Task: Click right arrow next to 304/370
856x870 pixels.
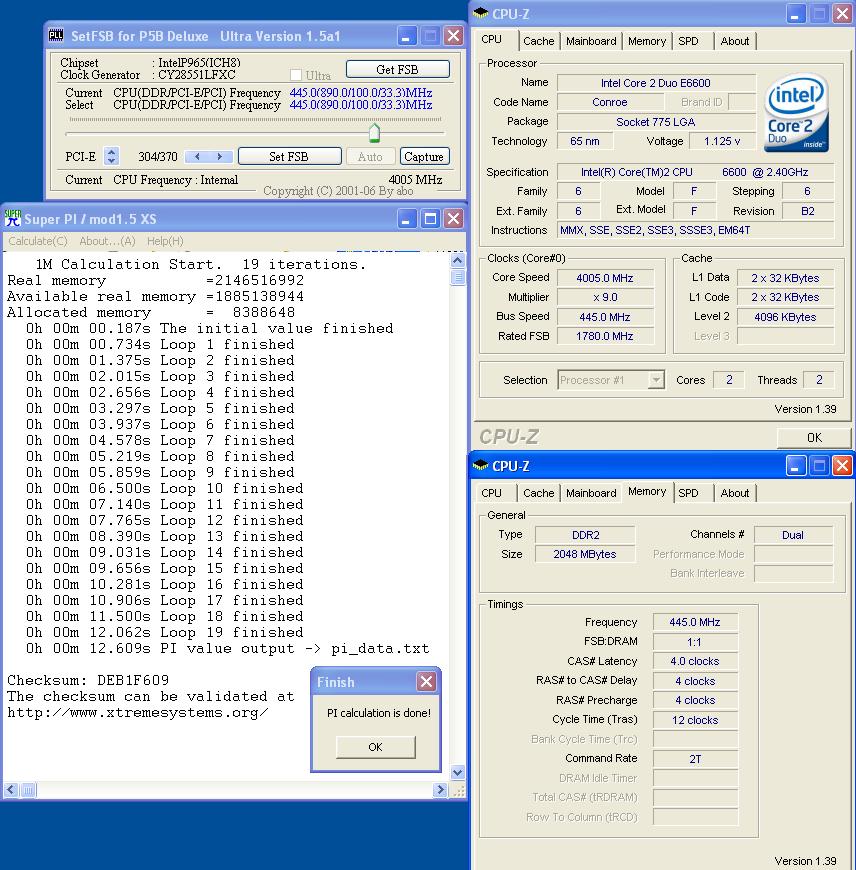Action: pos(220,156)
